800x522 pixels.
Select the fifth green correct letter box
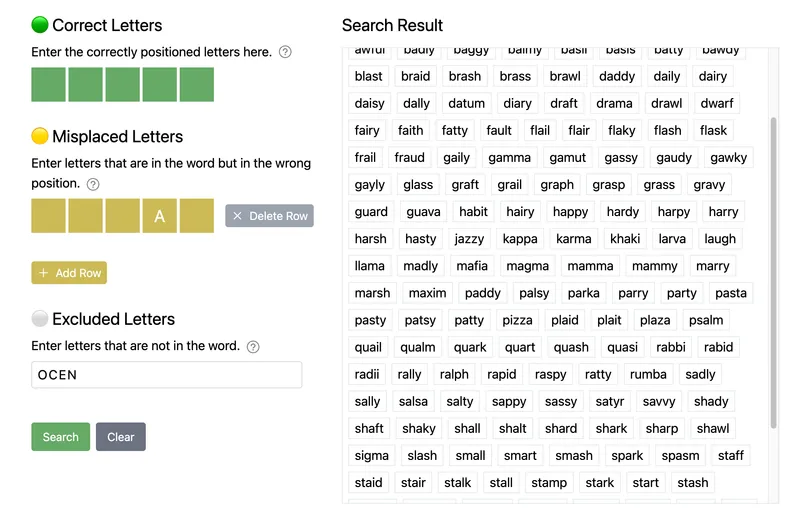[197, 85]
